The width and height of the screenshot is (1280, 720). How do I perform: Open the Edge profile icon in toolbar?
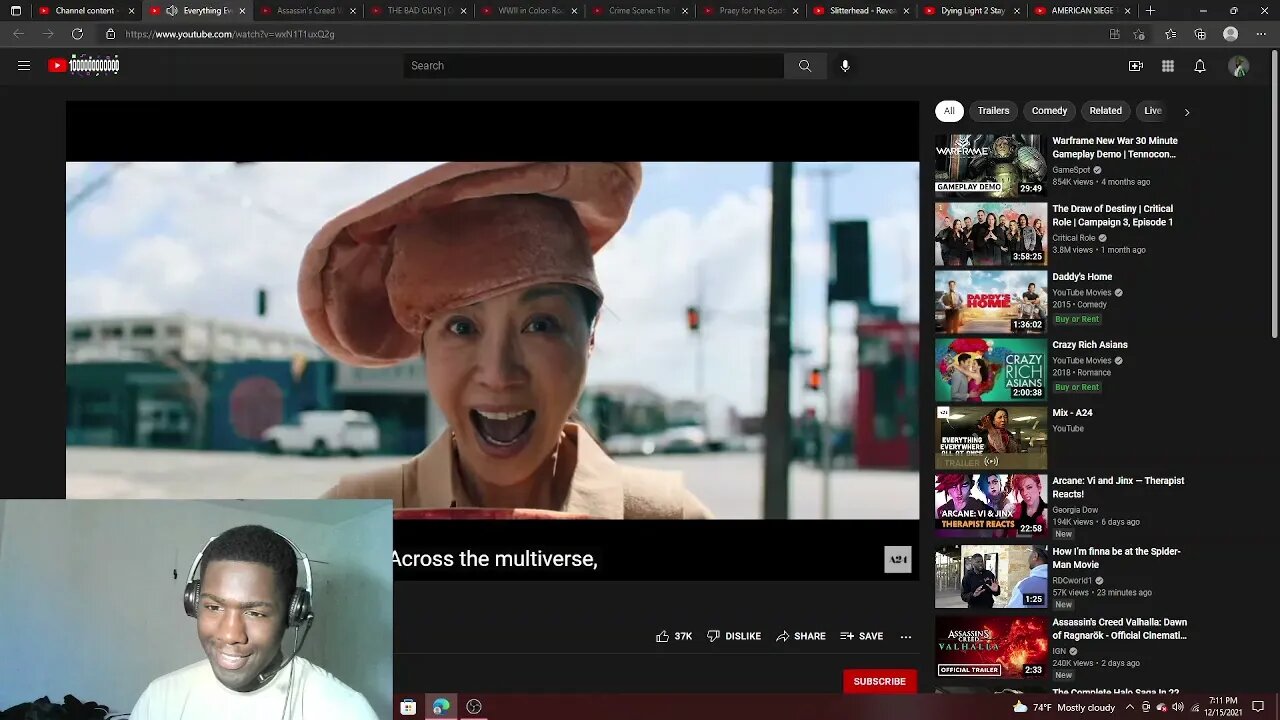pos(1231,34)
